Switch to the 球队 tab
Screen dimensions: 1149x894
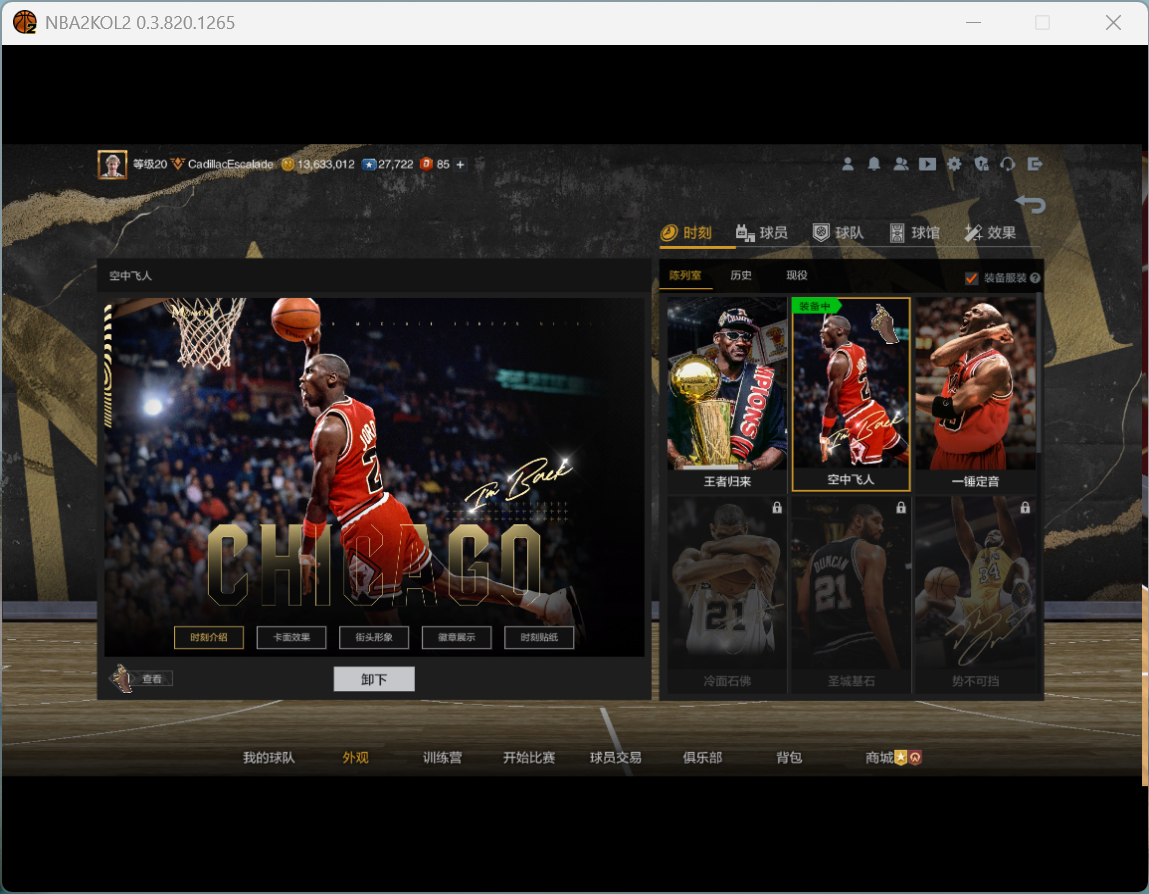[838, 233]
